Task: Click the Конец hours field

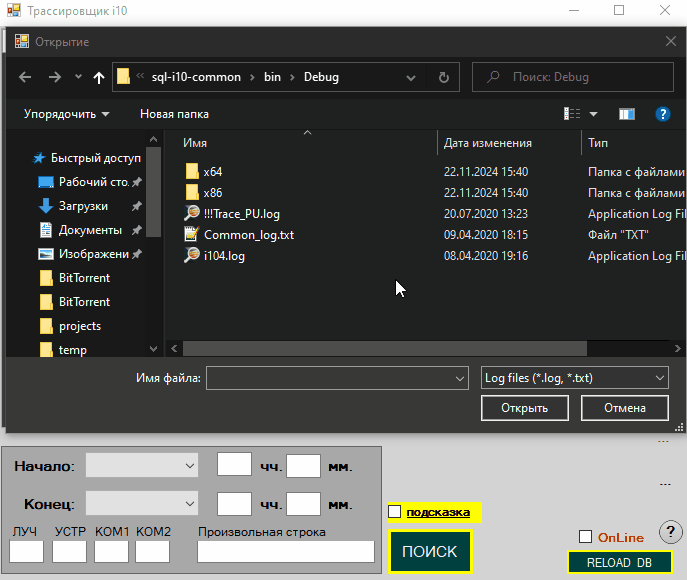Action: (x=234, y=503)
